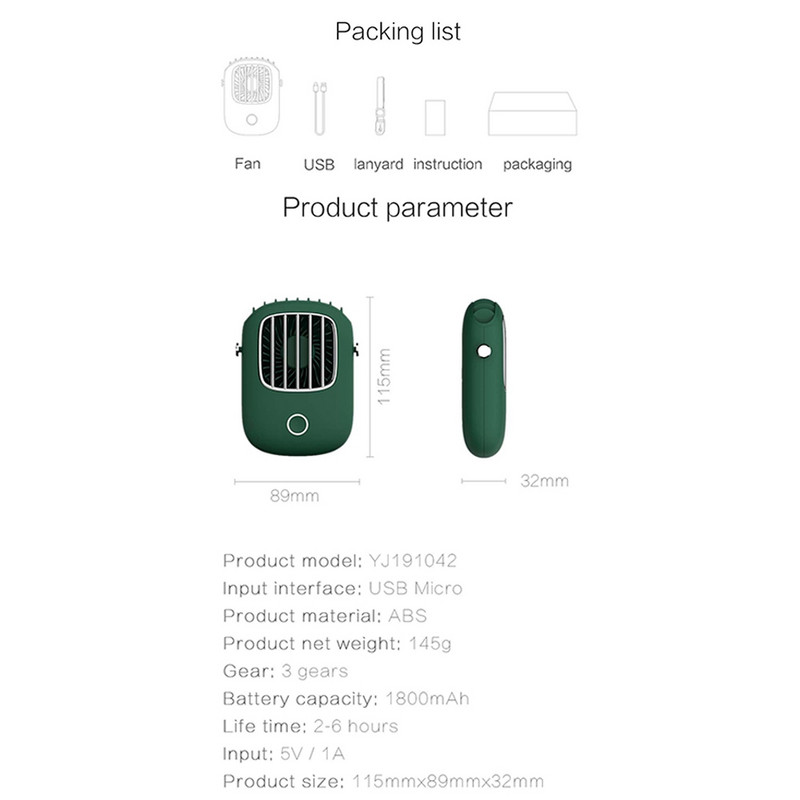Click the 115mm height dimension label
The width and height of the screenshot is (800, 800).
[x=384, y=376]
